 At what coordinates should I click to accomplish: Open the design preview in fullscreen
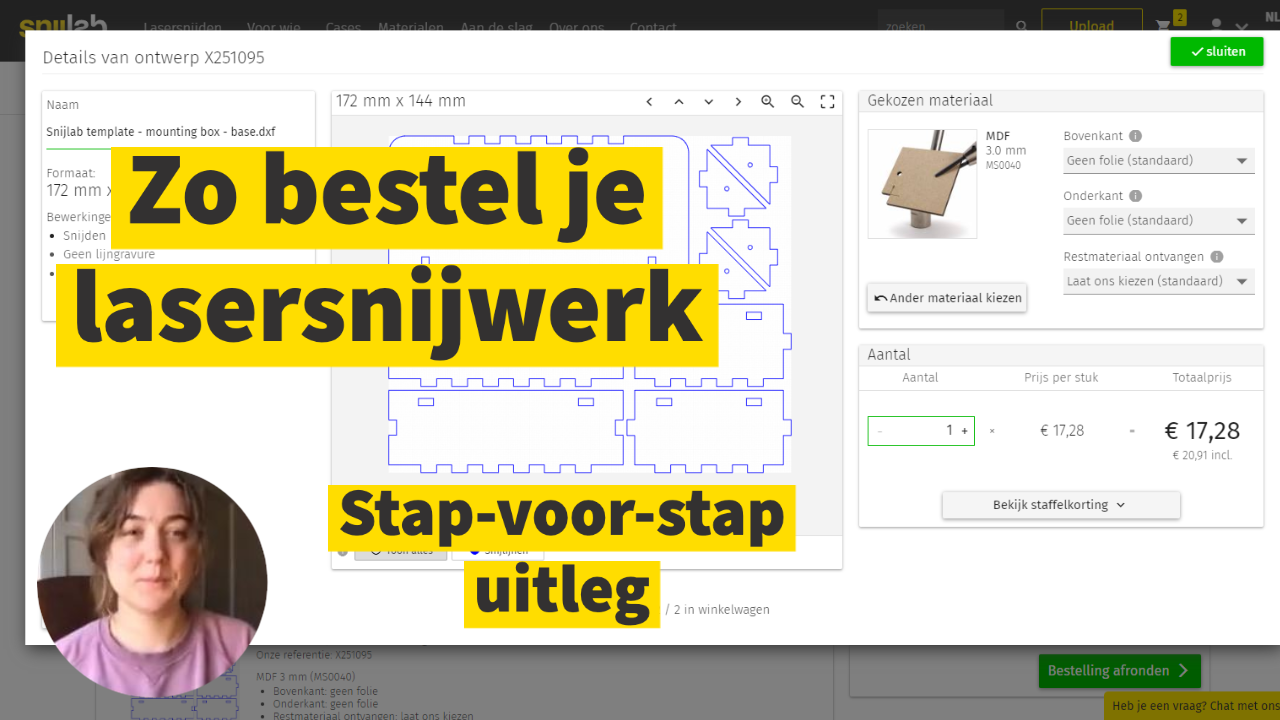[827, 102]
